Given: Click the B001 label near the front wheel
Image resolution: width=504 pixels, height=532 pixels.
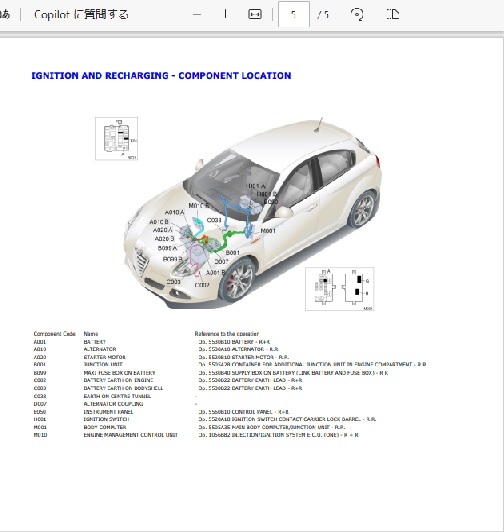Looking at the screenshot, I should tap(232, 252).
